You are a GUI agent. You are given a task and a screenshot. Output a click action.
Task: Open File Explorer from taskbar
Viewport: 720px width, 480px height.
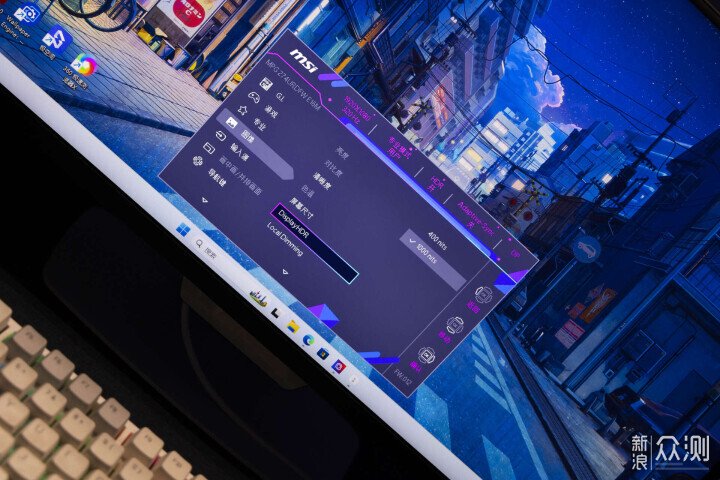click(x=292, y=327)
